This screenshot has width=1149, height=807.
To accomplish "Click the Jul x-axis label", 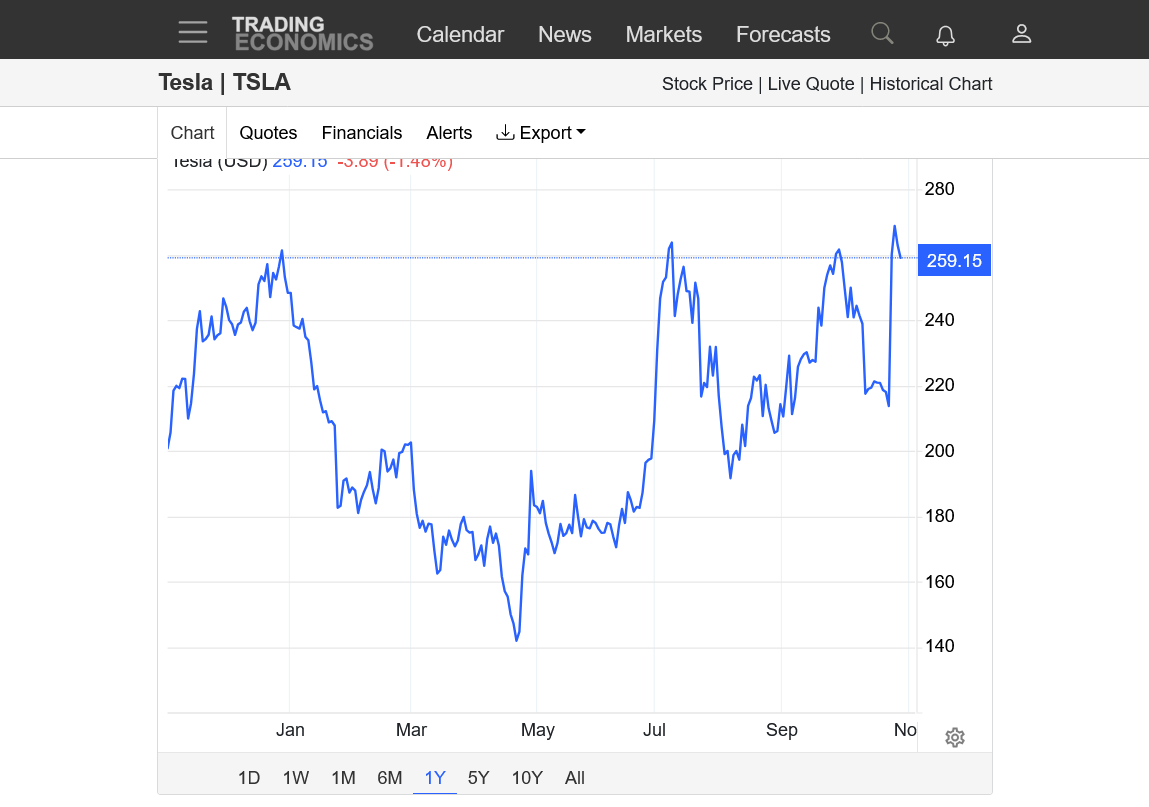I will click(654, 730).
